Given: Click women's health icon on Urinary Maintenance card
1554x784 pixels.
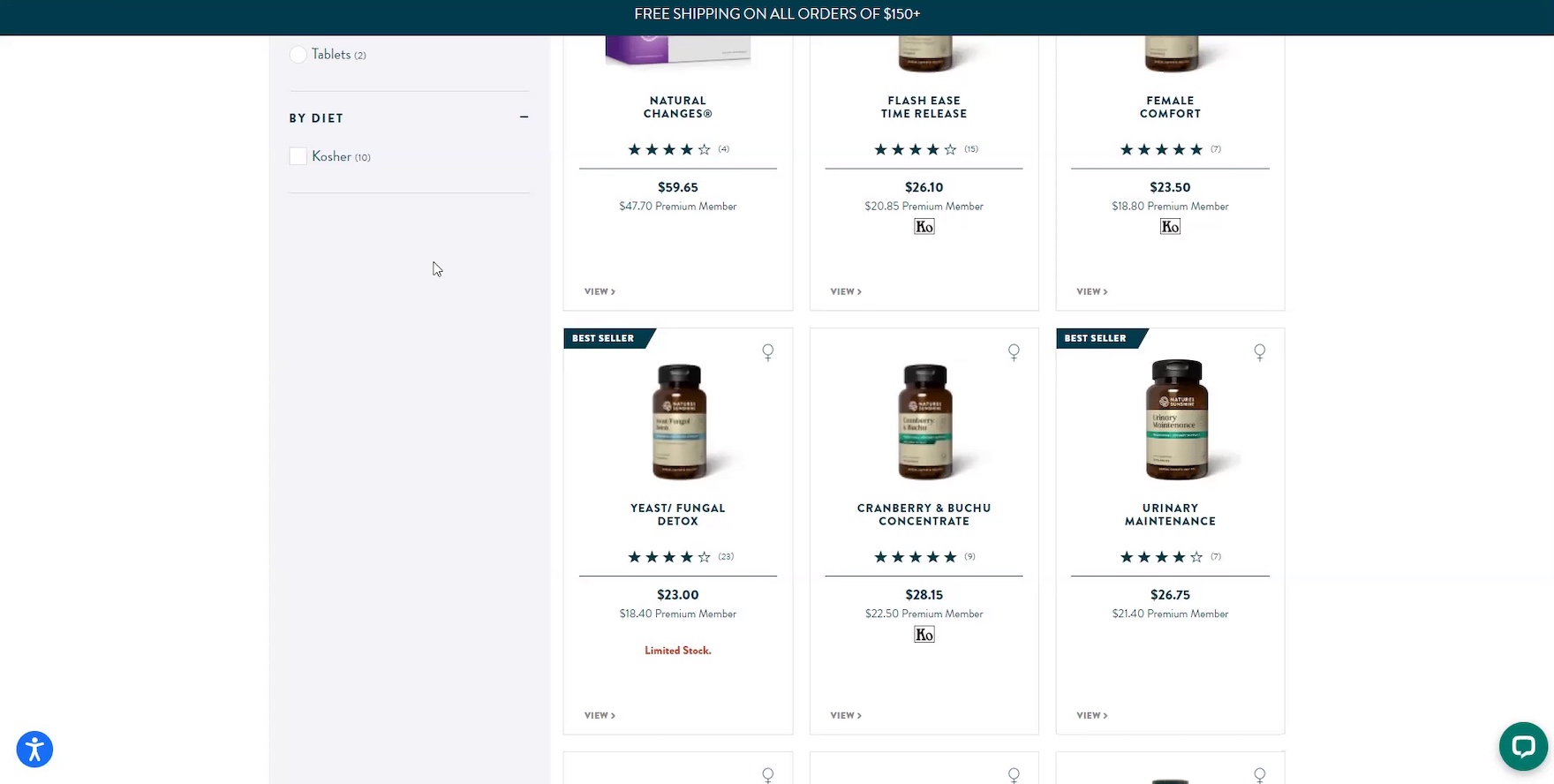Looking at the screenshot, I should click(x=1259, y=352).
